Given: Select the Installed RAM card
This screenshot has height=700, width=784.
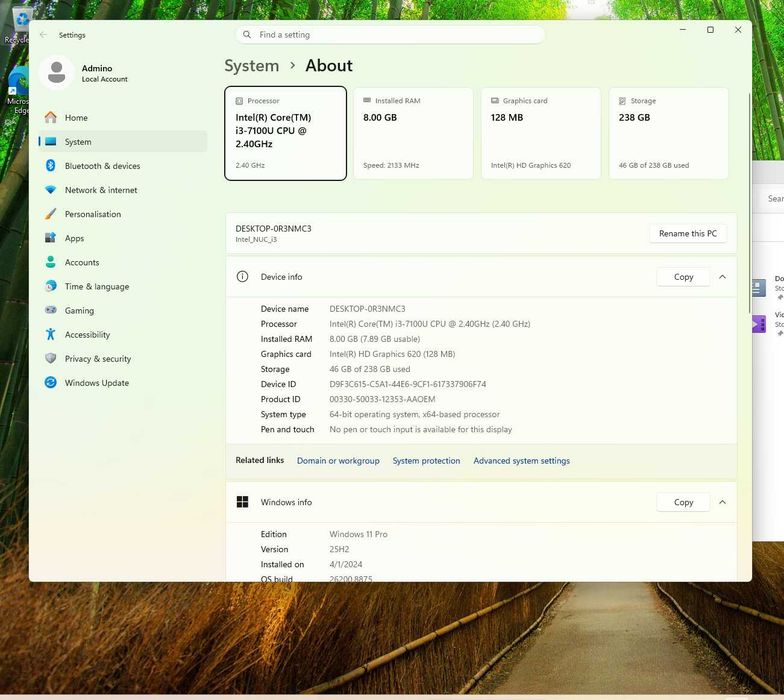Looking at the screenshot, I should pos(413,133).
